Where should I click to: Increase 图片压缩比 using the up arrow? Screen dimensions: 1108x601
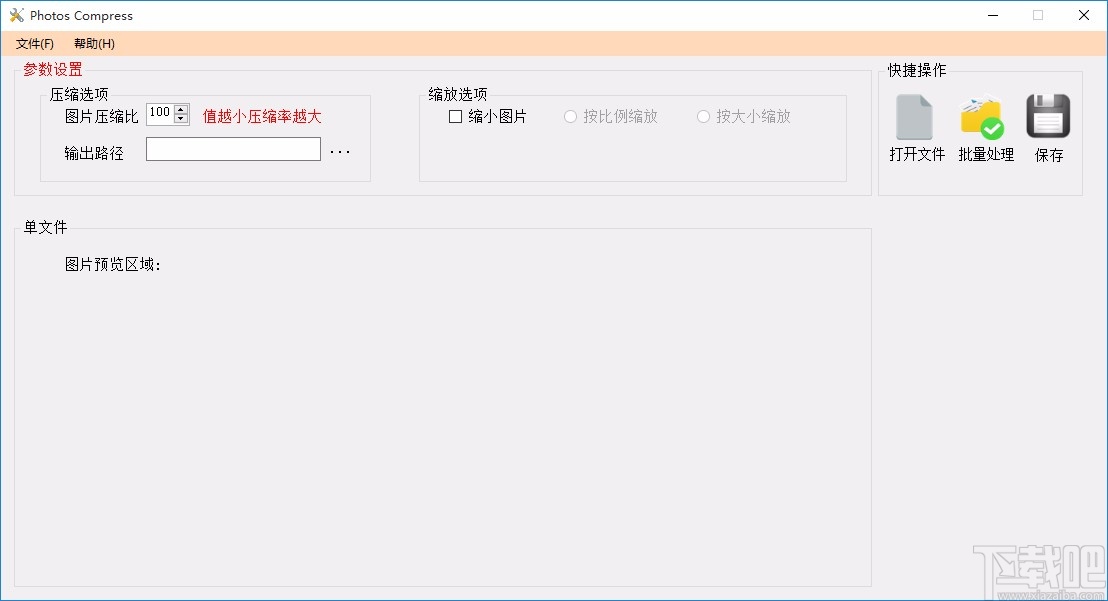pos(181,109)
